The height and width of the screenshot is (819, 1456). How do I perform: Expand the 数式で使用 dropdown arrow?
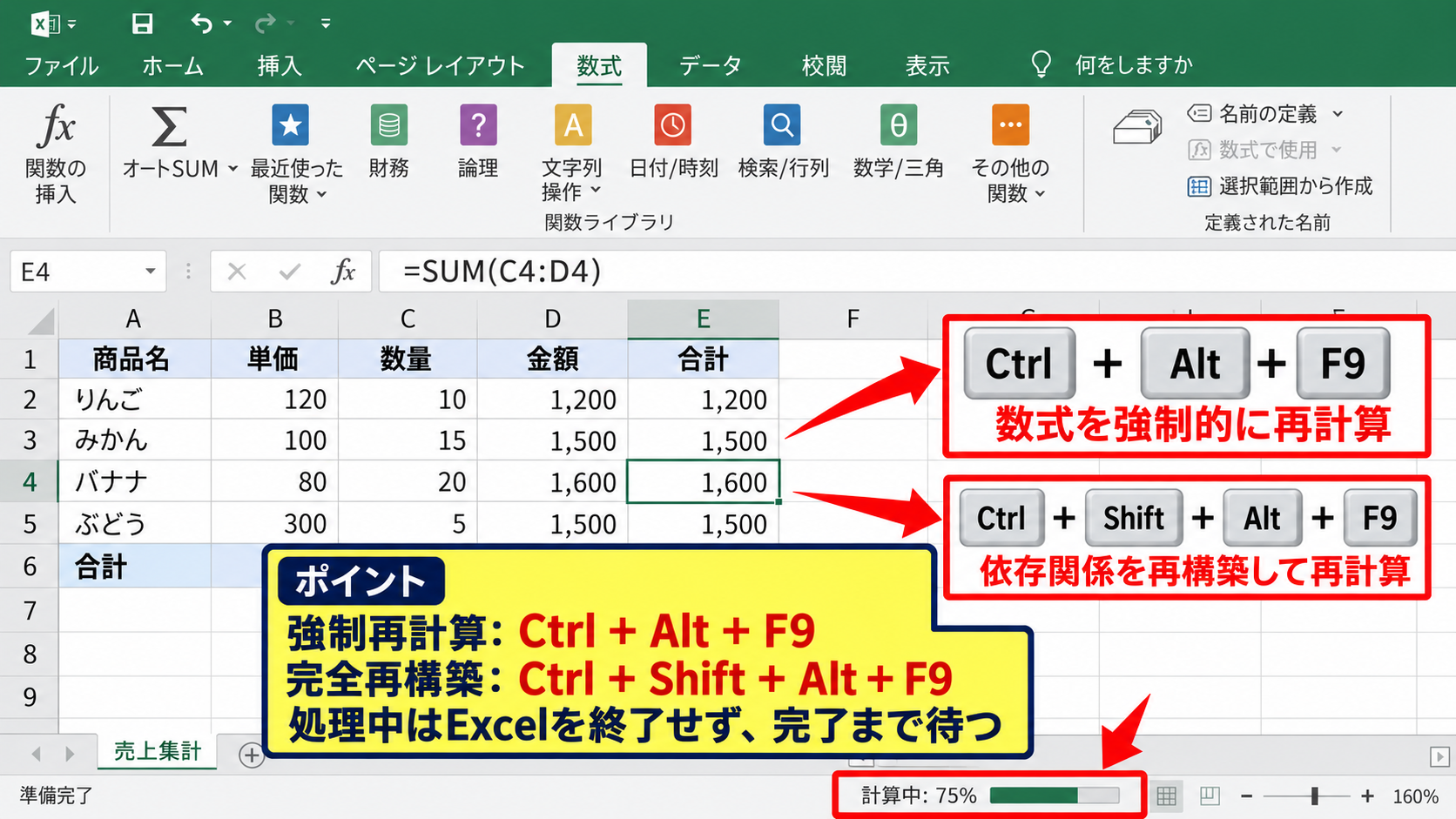tap(1336, 150)
